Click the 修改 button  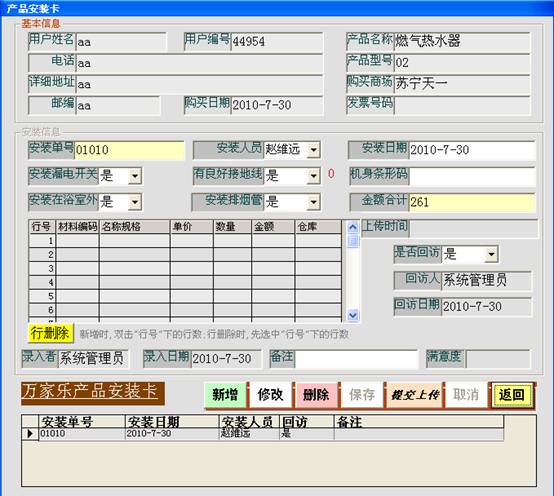tap(270, 395)
